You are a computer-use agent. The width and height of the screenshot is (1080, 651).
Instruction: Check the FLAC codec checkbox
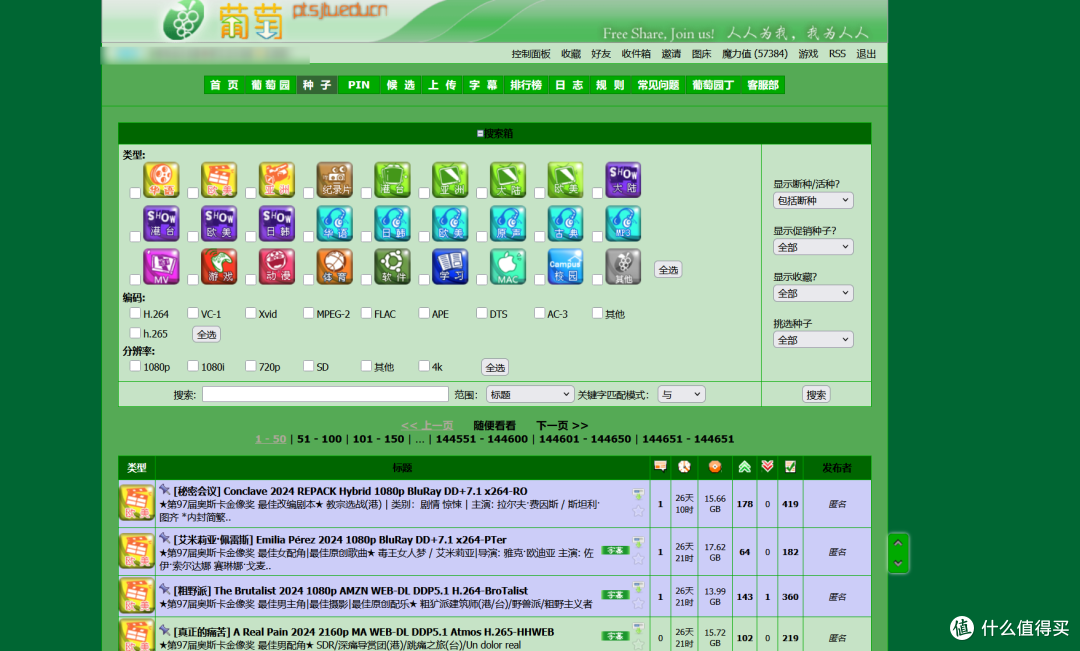(x=366, y=313)
